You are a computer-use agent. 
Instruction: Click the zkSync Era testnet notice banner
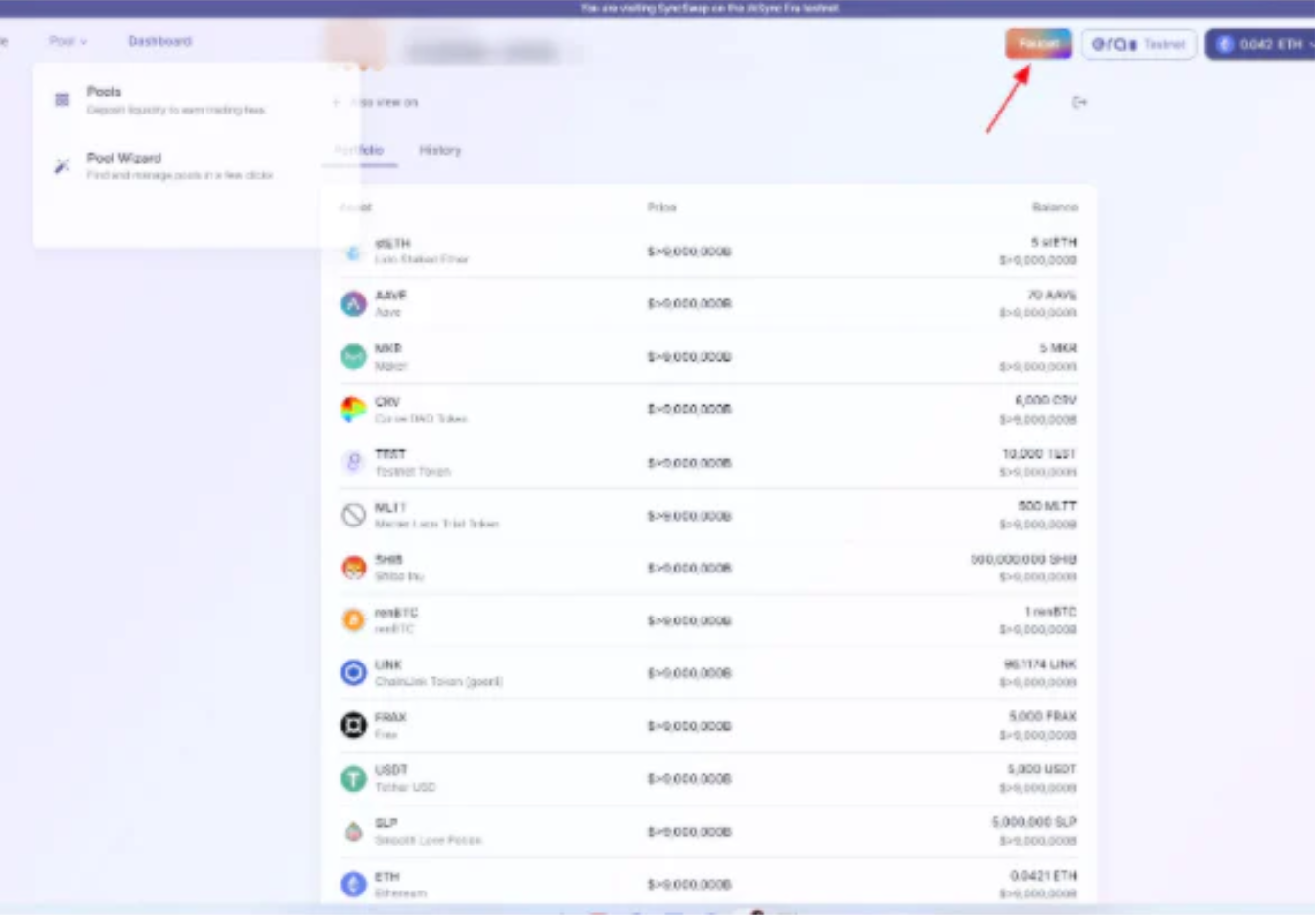(658, 8)
